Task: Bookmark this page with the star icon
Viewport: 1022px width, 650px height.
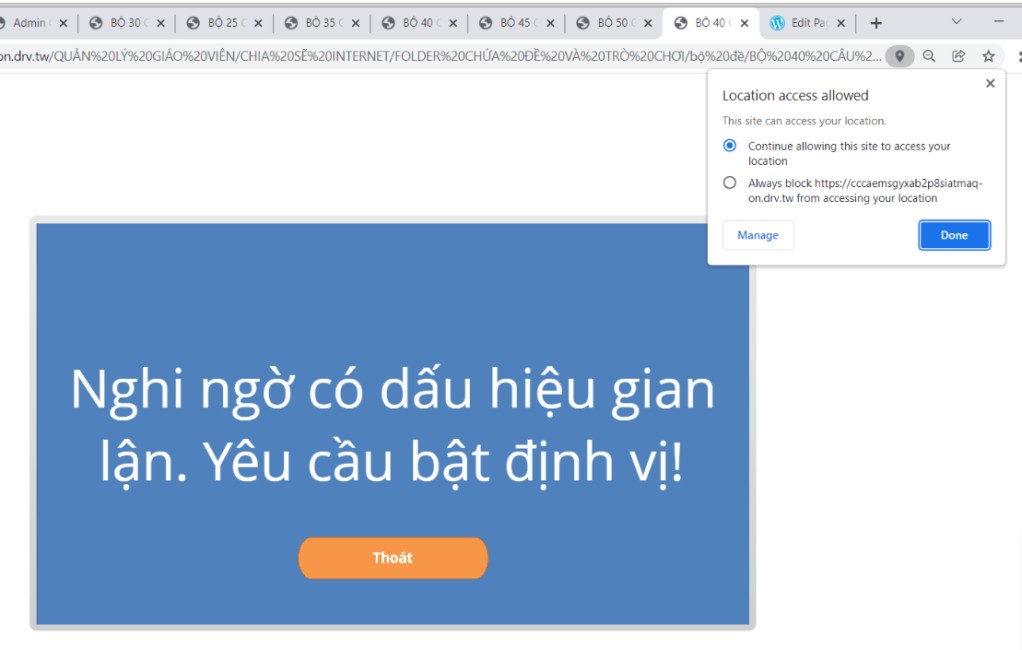Action: tap(988, 56)
